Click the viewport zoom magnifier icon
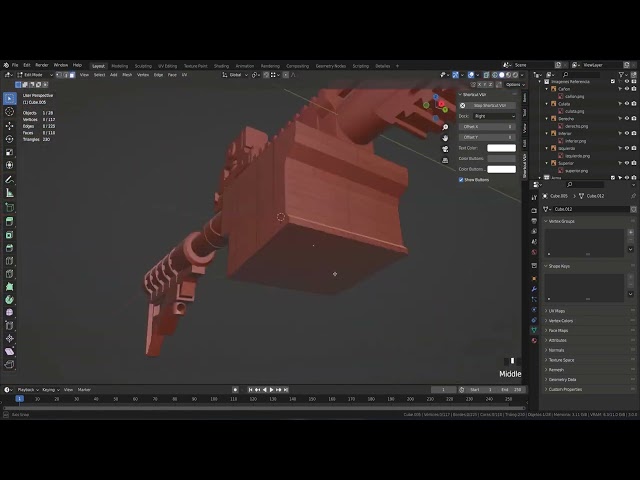This screenshot has width=640, height=480. [445, 127]
